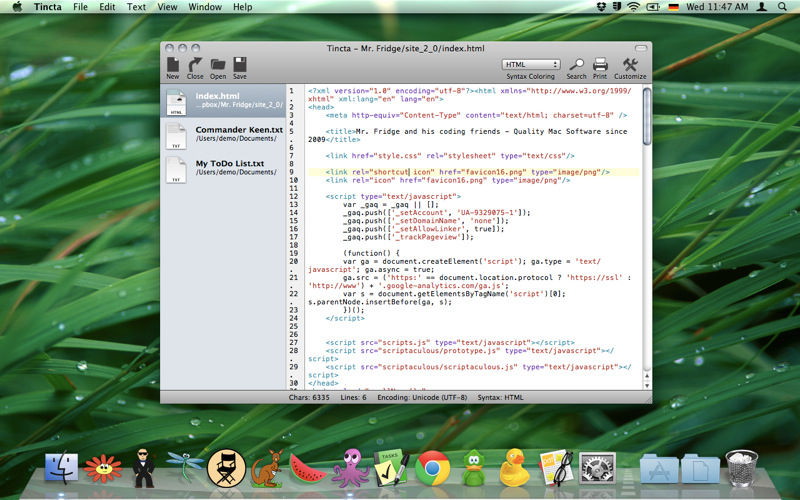The height and width of the screenshot is (500, 800).
Task: Open the Text menu
Action: pyautogui.click(x=136, y=7)
